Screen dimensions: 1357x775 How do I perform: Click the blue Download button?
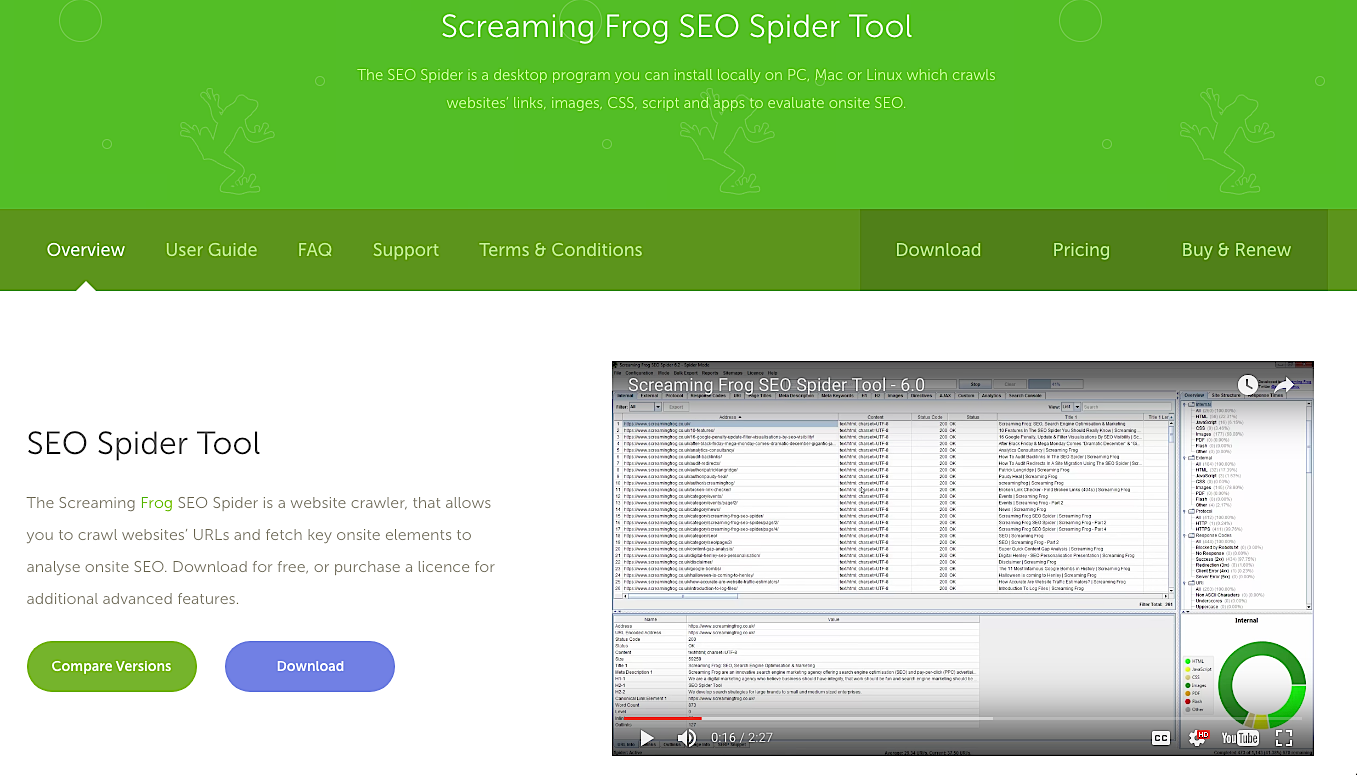pos(310,666)
